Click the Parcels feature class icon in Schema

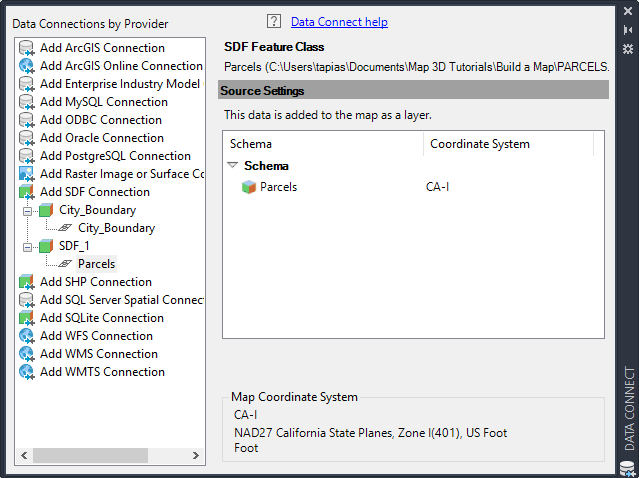pyautogui.click(x=249, y=187)
